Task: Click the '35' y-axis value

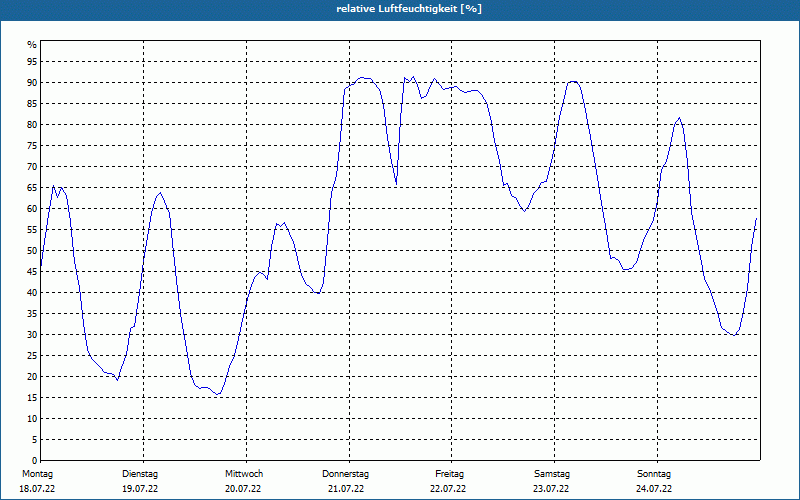Action: (32, 314)
